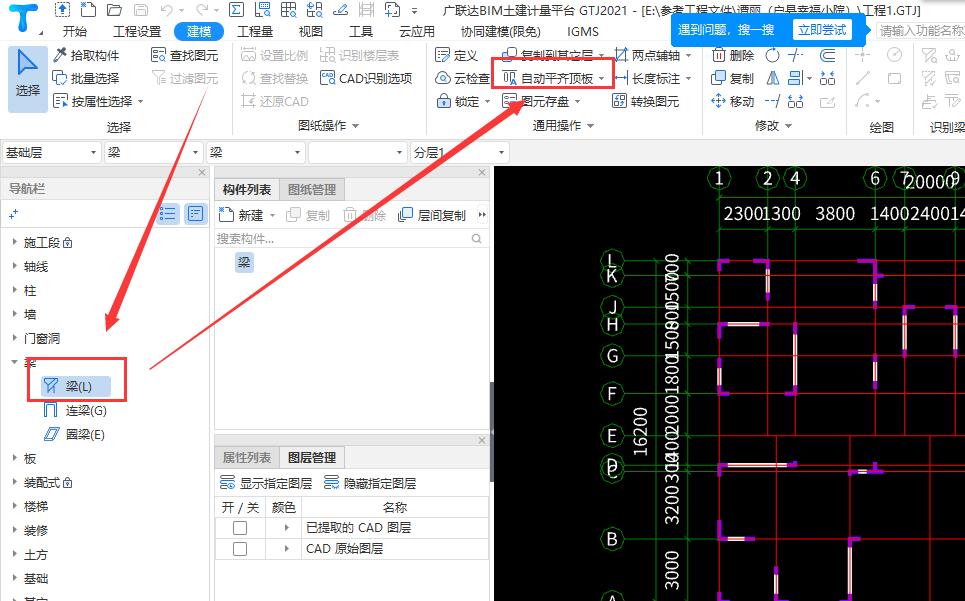Click the new file icon in quick toolbar

click(89, 9)
